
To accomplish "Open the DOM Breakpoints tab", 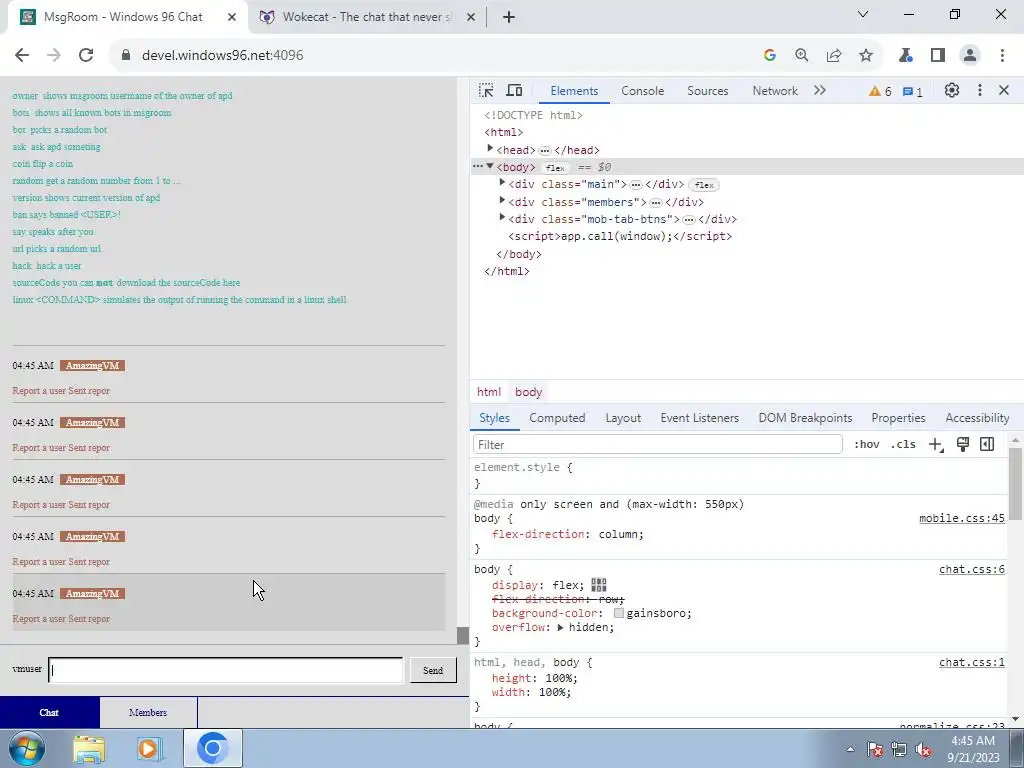I will pos(805,418).
